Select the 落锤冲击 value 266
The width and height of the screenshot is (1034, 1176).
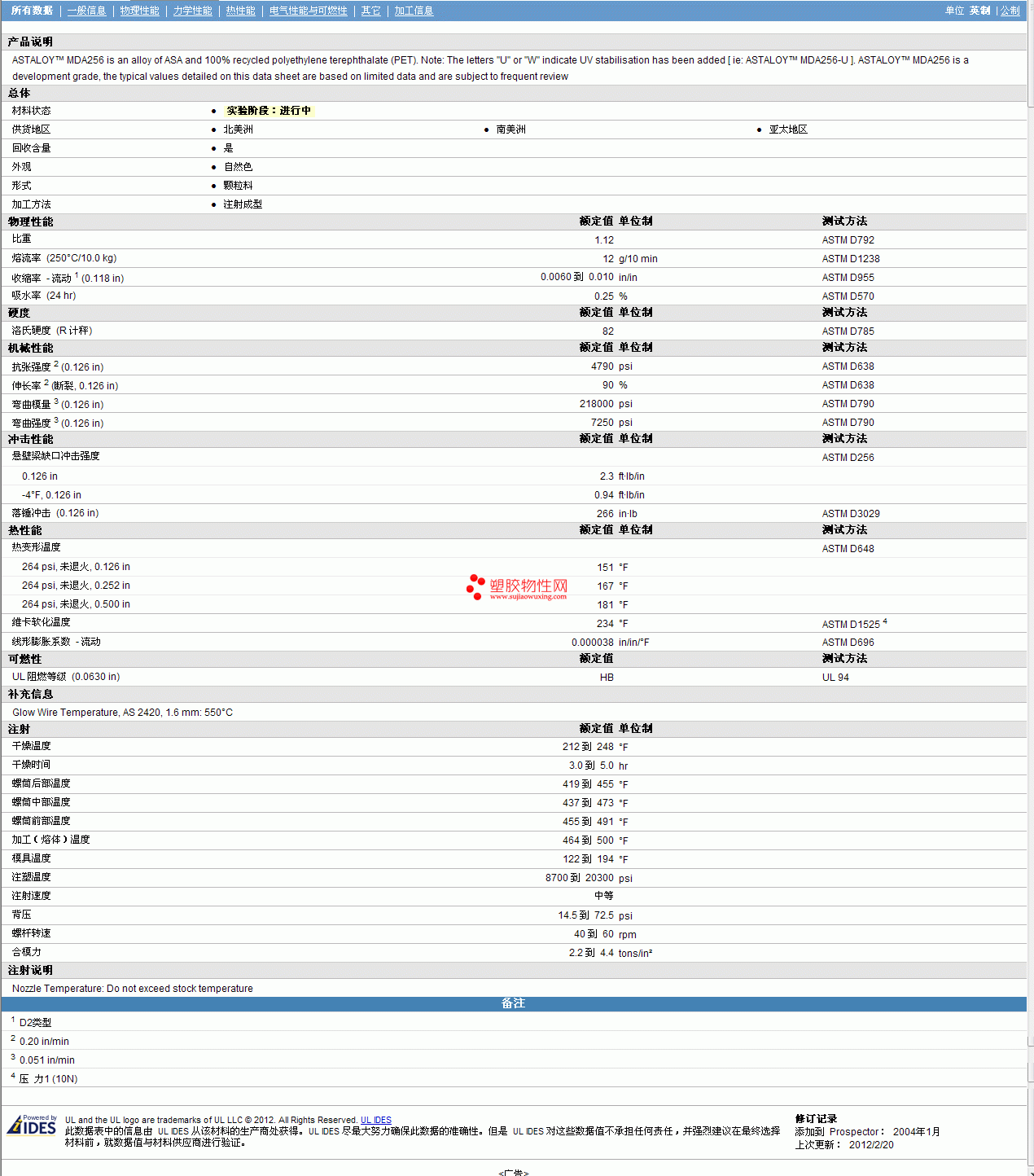[x=605, y=514]
